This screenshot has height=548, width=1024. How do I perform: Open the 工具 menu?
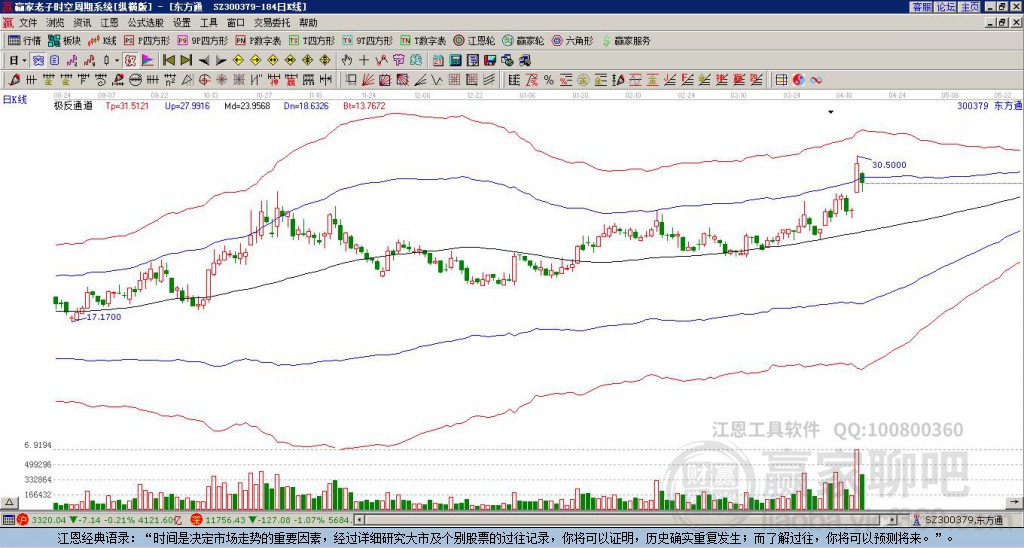tap(209, 23)
